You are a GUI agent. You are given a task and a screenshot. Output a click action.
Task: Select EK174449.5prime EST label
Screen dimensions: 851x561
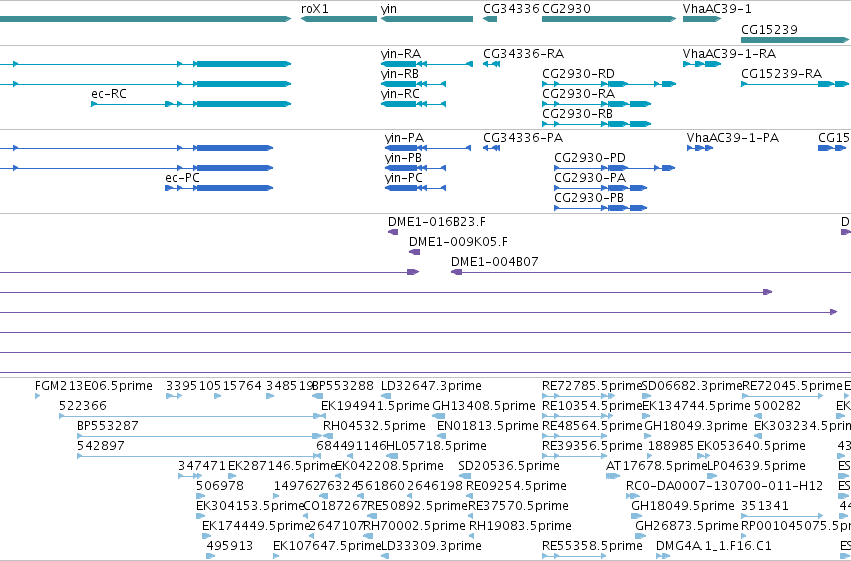[256, 526]
